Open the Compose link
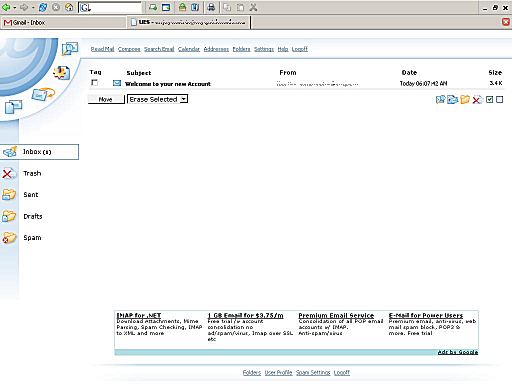512x384 pixels. [129, 49]
